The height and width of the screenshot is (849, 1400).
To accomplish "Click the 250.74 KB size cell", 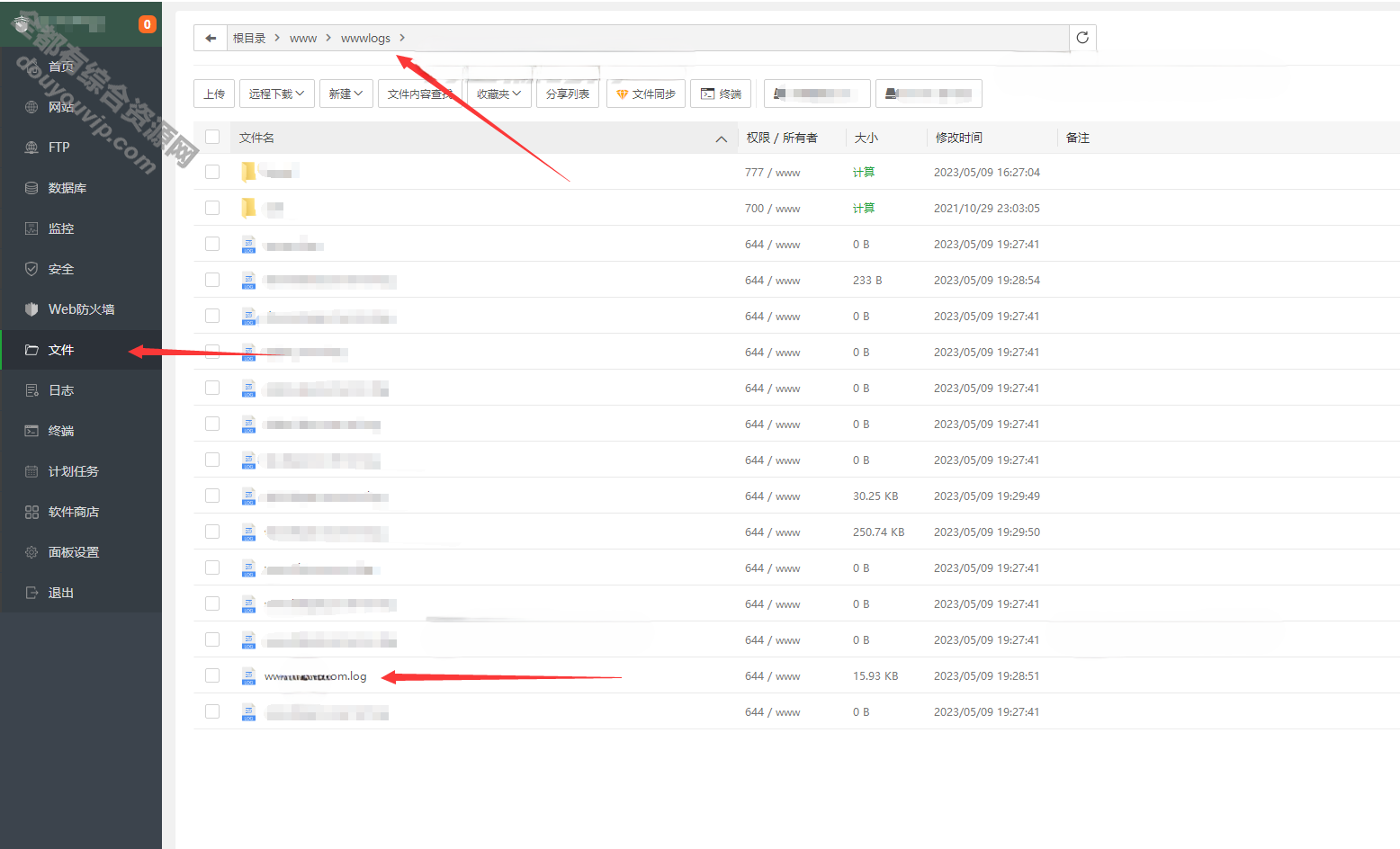I will [879, 532].
